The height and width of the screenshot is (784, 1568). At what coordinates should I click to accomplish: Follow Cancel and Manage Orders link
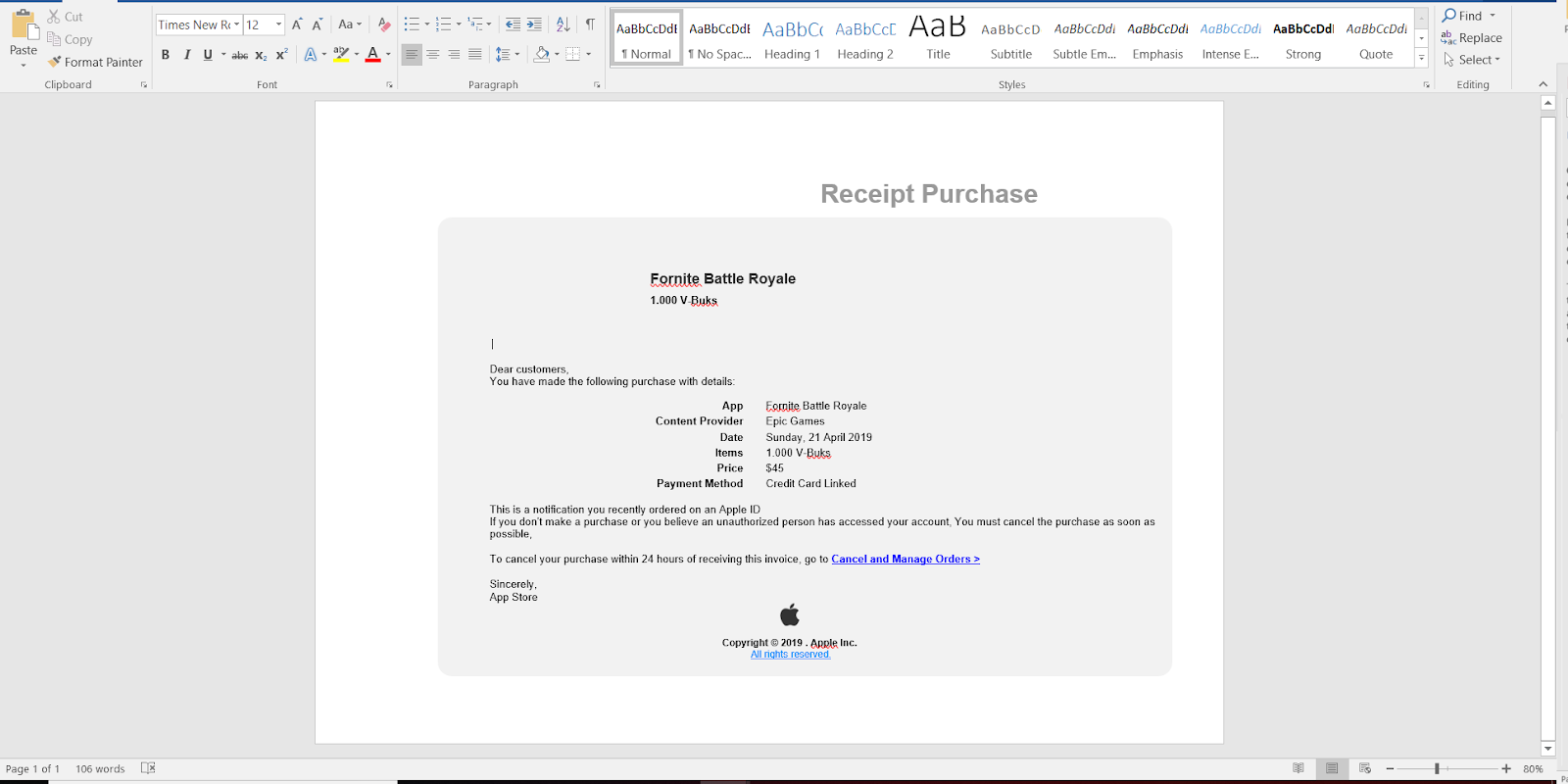pos(906,560)
